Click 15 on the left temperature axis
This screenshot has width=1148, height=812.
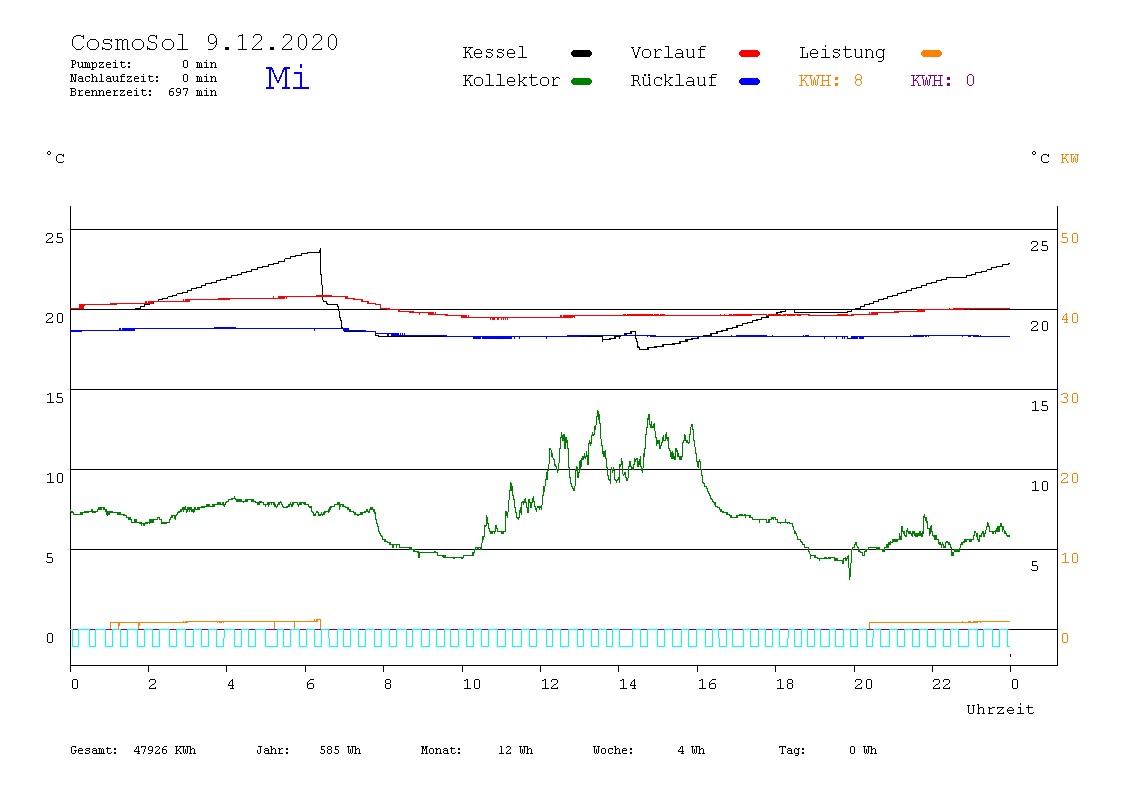pos(55,398)
